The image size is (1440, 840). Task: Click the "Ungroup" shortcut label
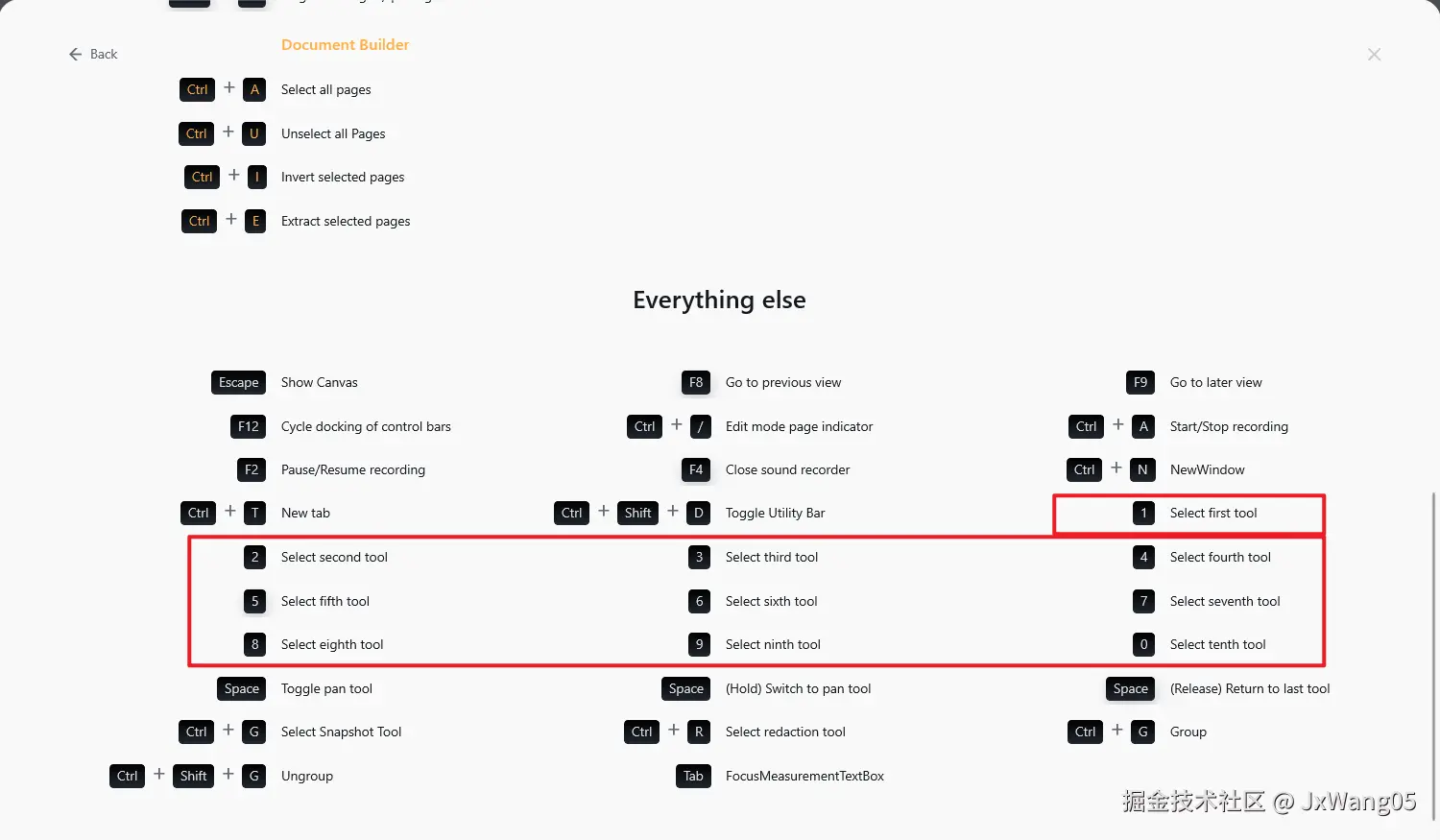pos(307,776)
